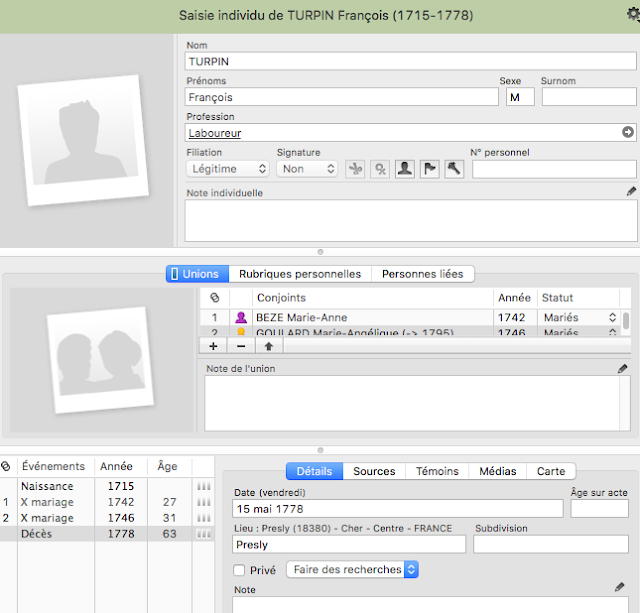
Task: Click the individual portrait photo placeholder
Action: point(83,140)
